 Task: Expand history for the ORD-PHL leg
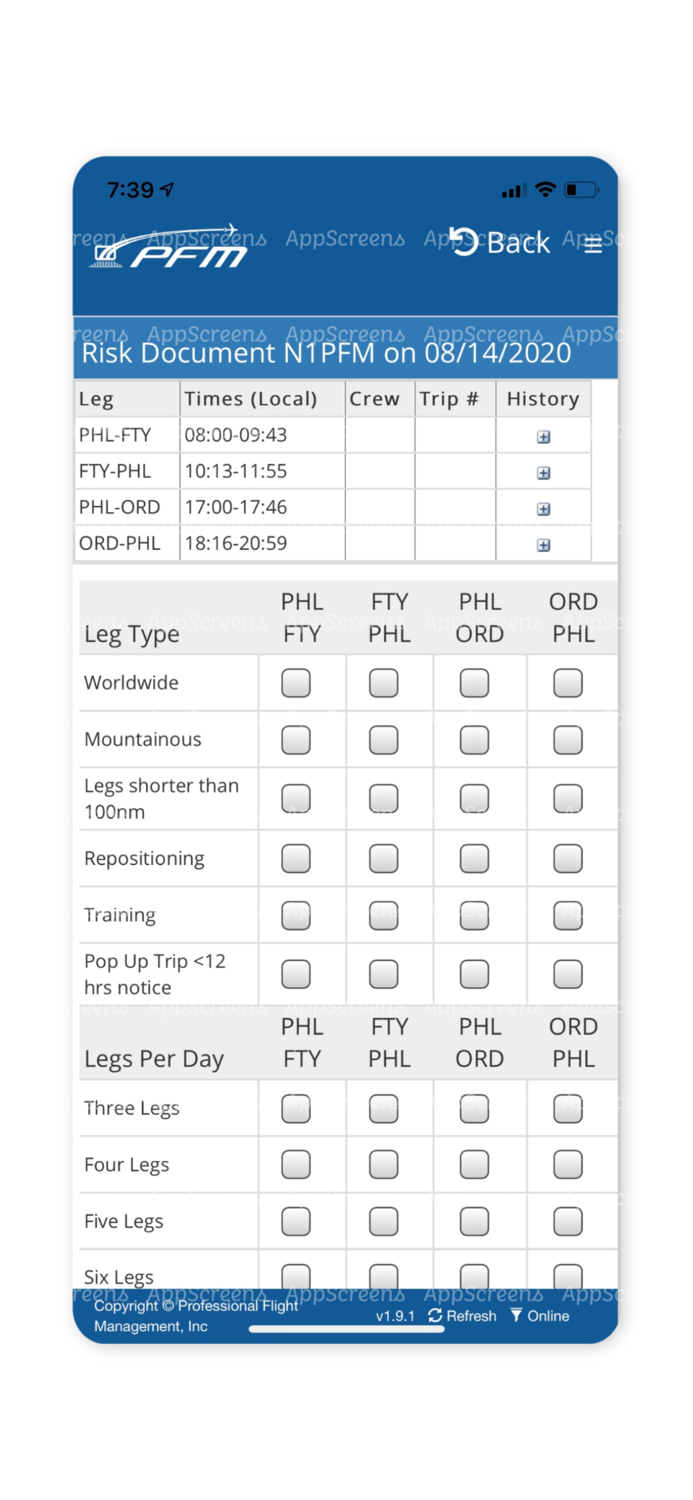tap(543, 544)
